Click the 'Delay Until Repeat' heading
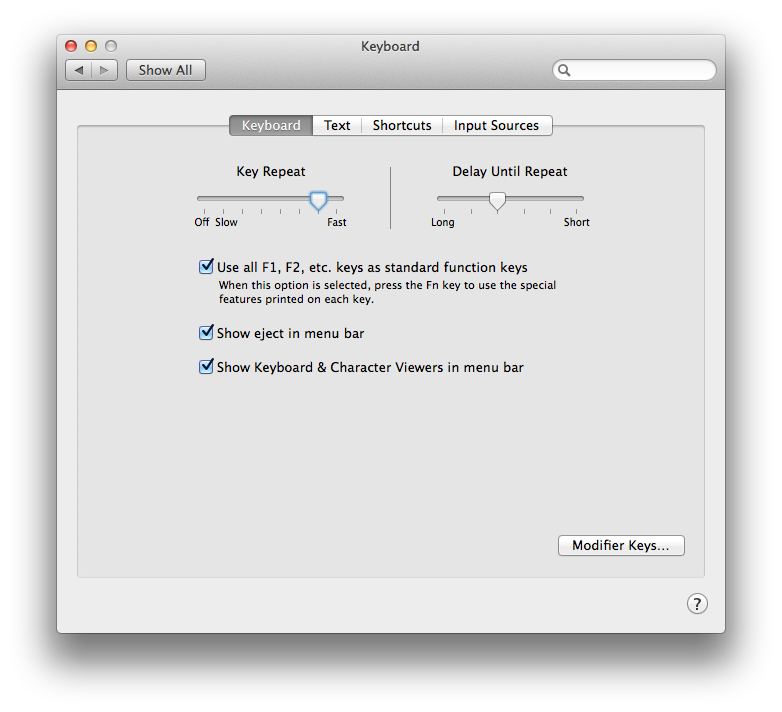 click(510, 172)
